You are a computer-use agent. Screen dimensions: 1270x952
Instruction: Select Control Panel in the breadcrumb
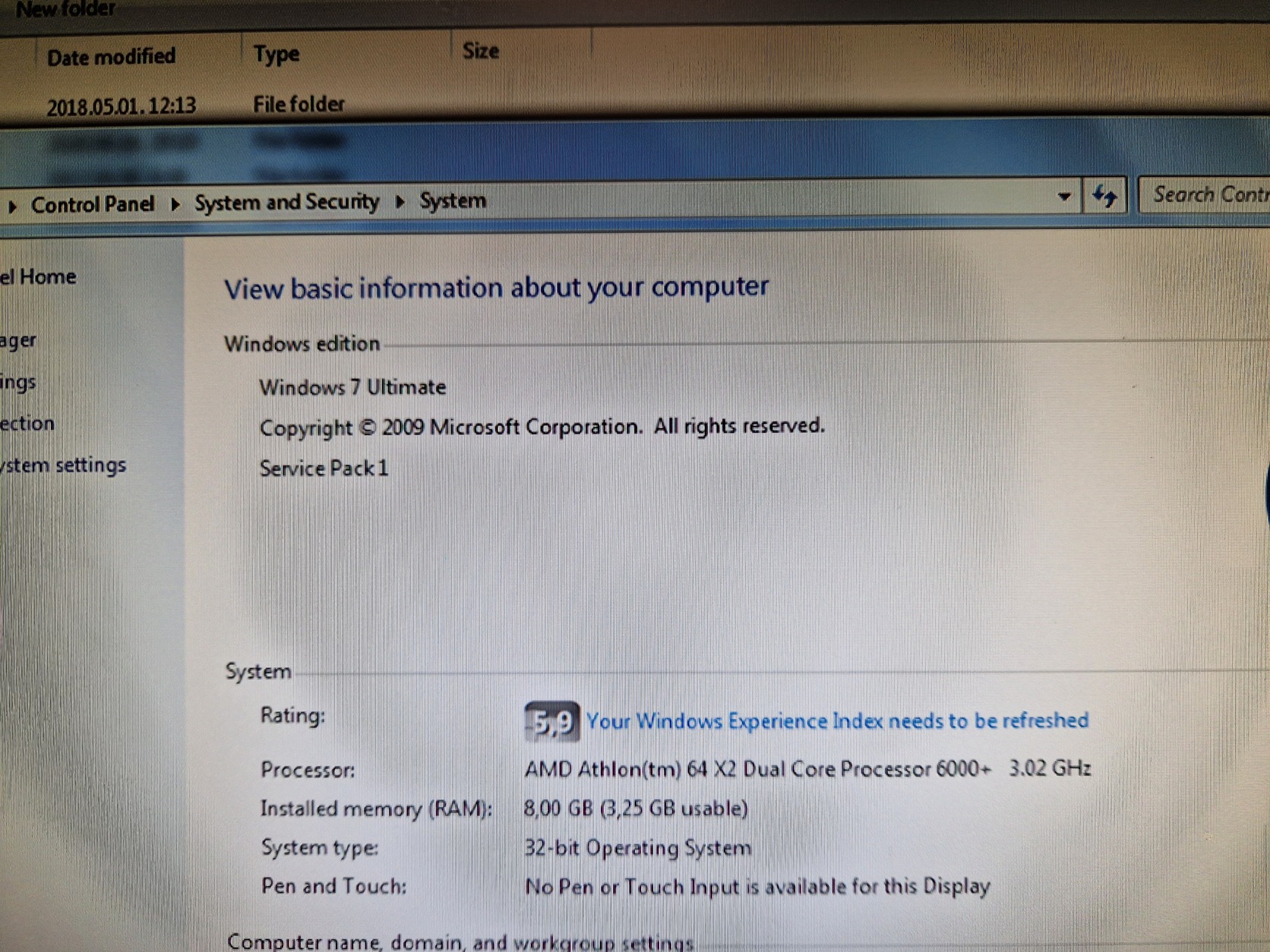92,204
